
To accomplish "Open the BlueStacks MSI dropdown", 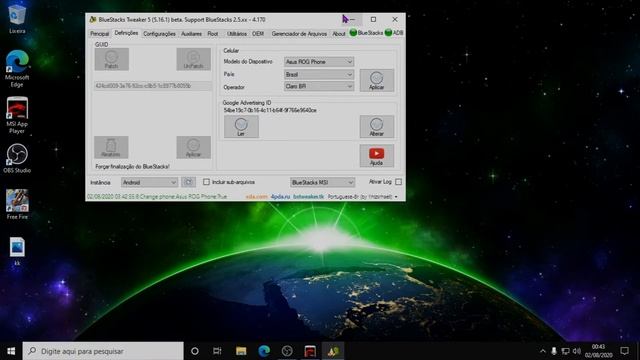I will pos(322,182).
